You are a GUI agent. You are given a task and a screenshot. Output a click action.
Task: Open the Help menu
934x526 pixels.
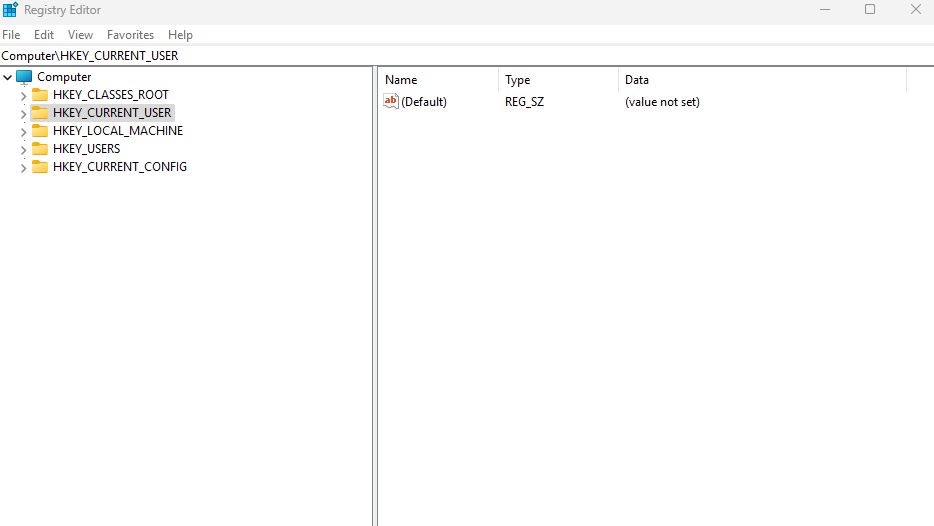180,35
